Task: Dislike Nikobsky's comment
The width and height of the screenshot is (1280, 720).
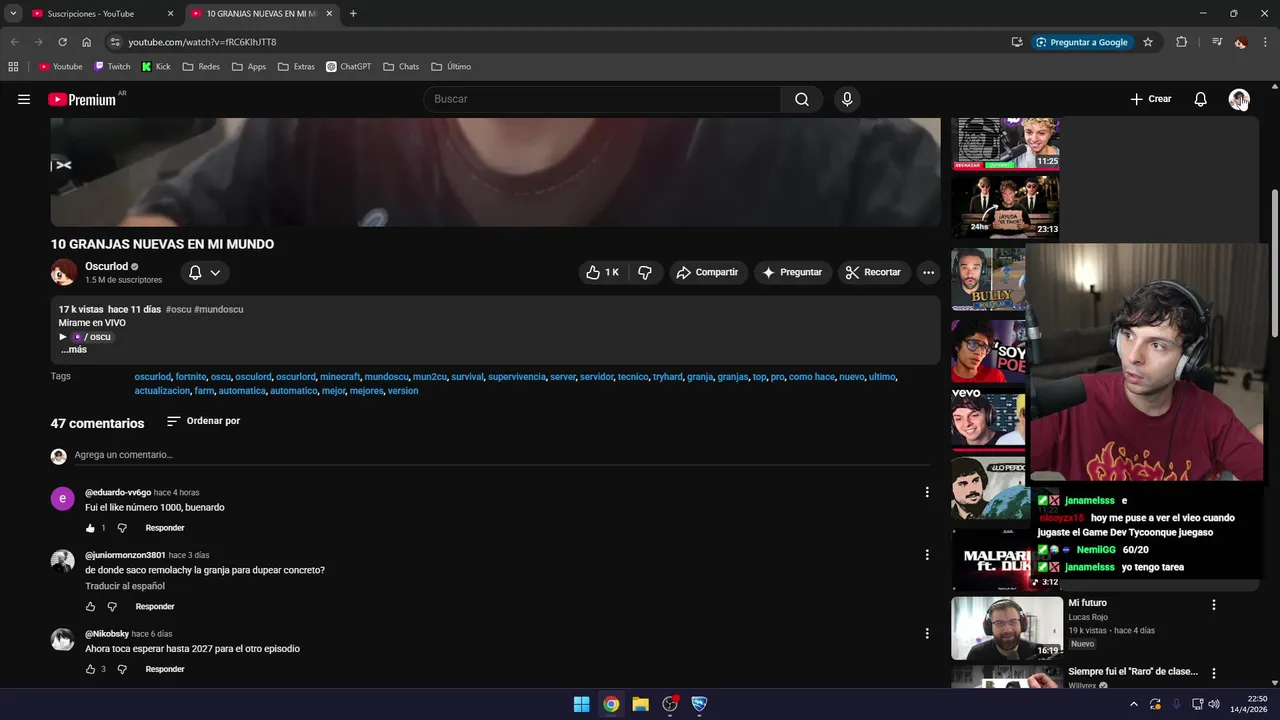Action: (122, 669)
